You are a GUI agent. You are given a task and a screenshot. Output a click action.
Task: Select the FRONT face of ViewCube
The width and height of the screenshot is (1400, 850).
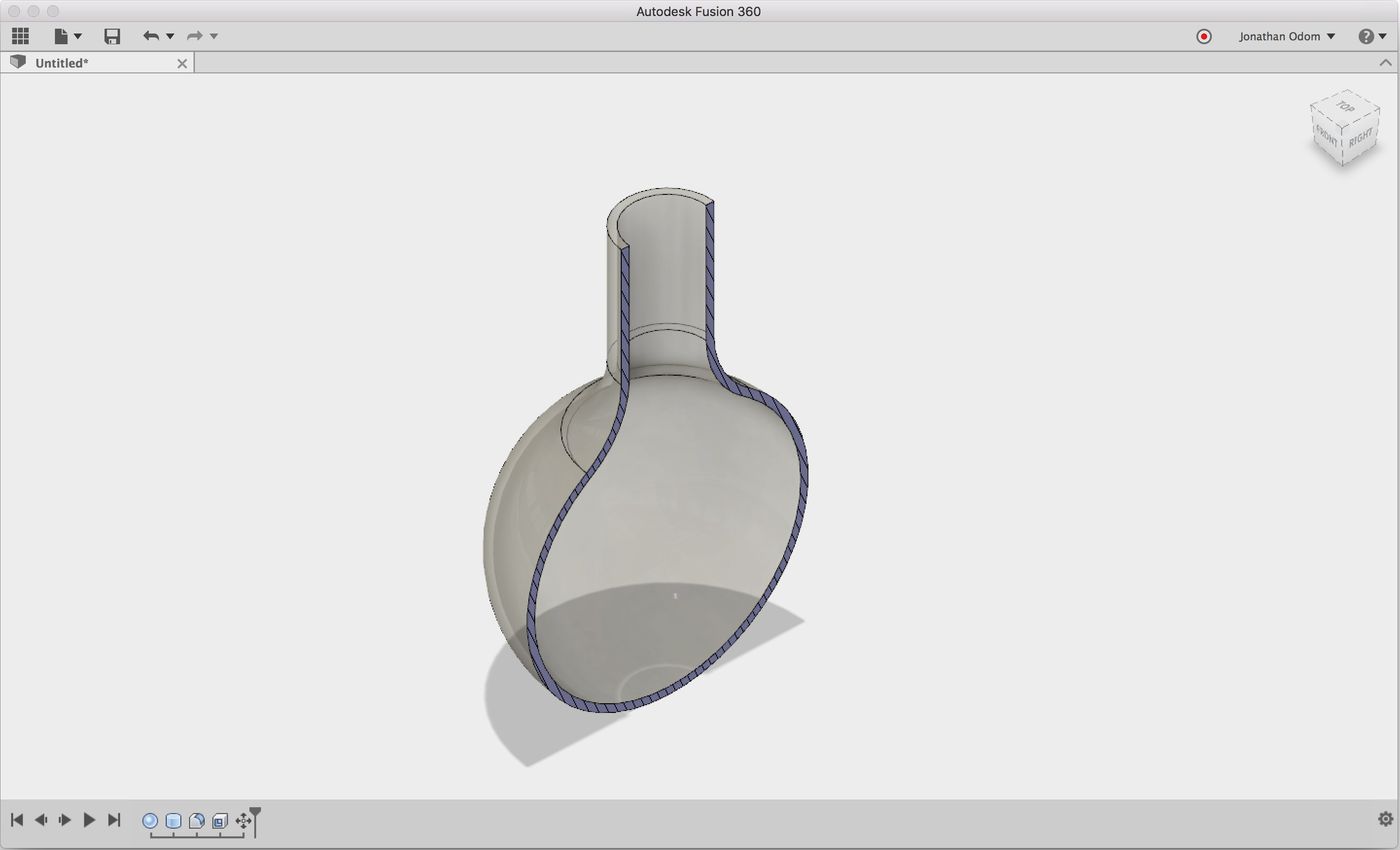tap(1327, 135)
